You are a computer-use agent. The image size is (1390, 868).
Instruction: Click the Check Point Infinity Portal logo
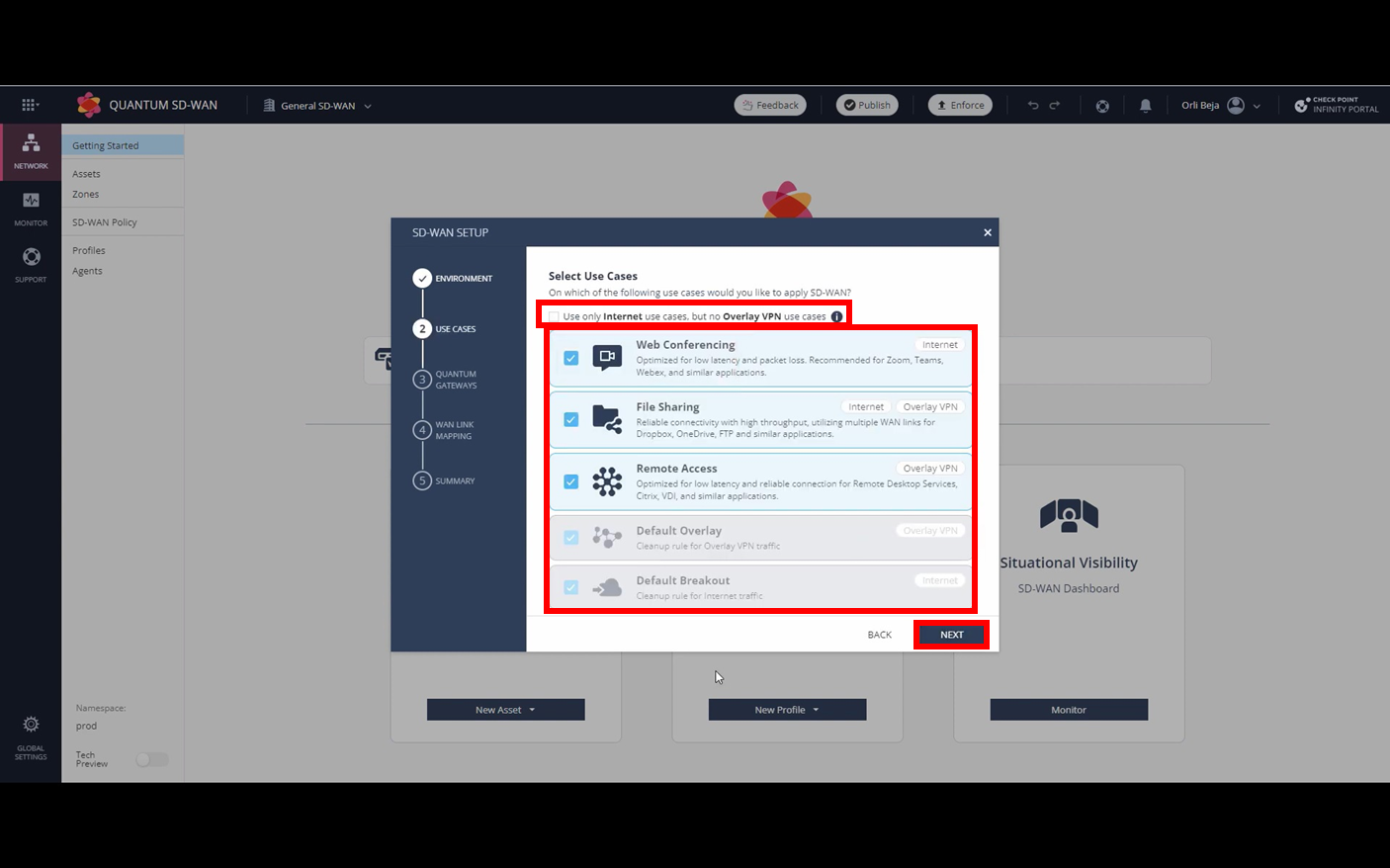point(1337,105)
